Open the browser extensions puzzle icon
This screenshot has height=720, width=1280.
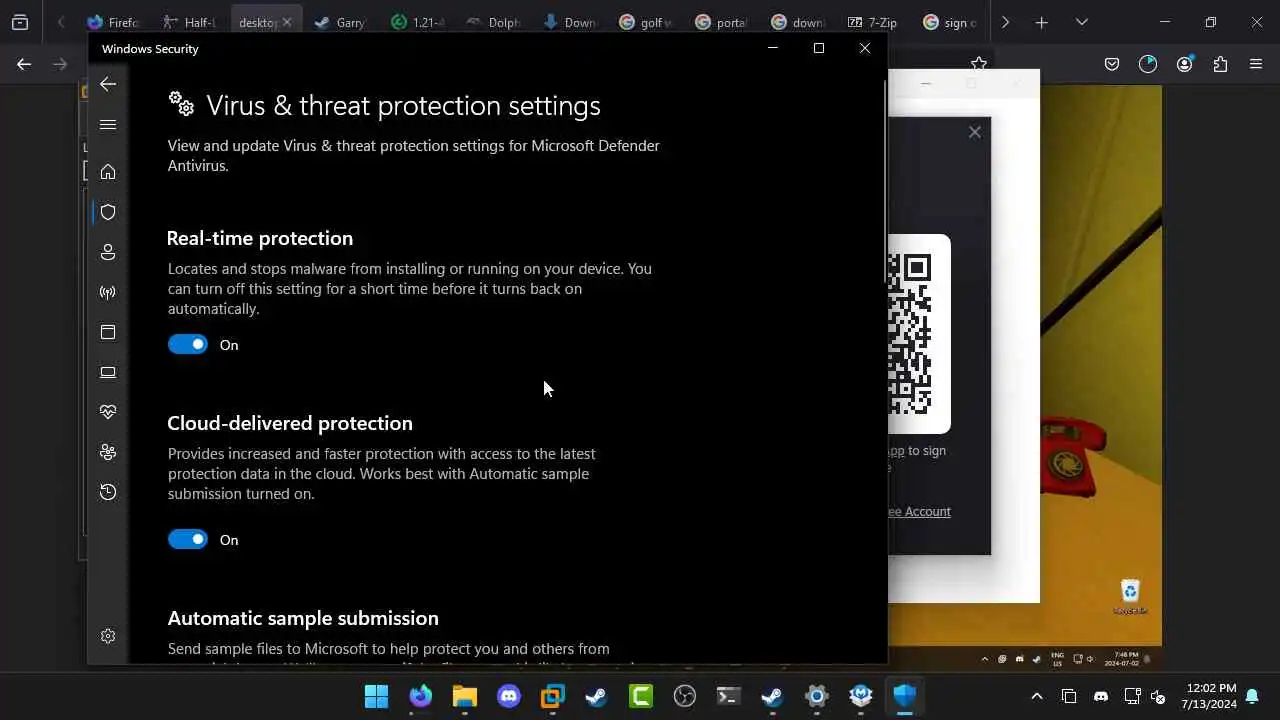coord(1220,64)
